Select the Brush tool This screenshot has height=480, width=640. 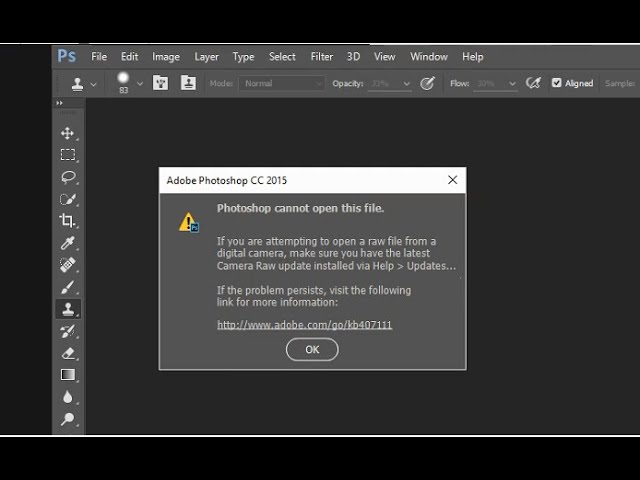click(x=67, y=287)
